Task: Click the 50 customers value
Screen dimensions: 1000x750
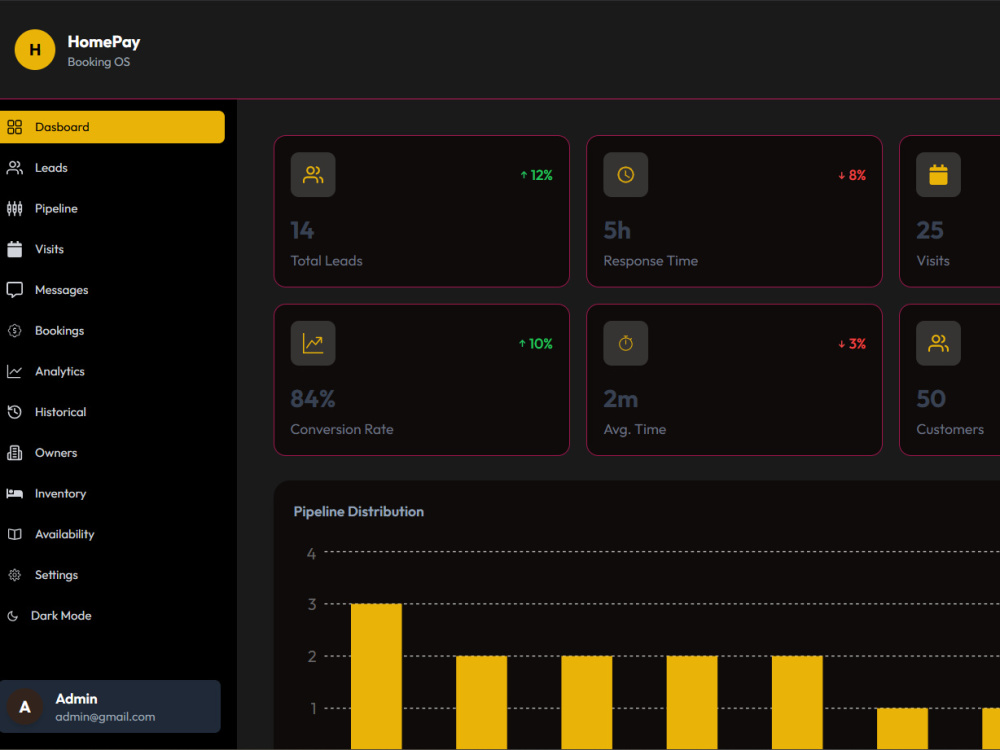Action: click(x=931, y=399)
